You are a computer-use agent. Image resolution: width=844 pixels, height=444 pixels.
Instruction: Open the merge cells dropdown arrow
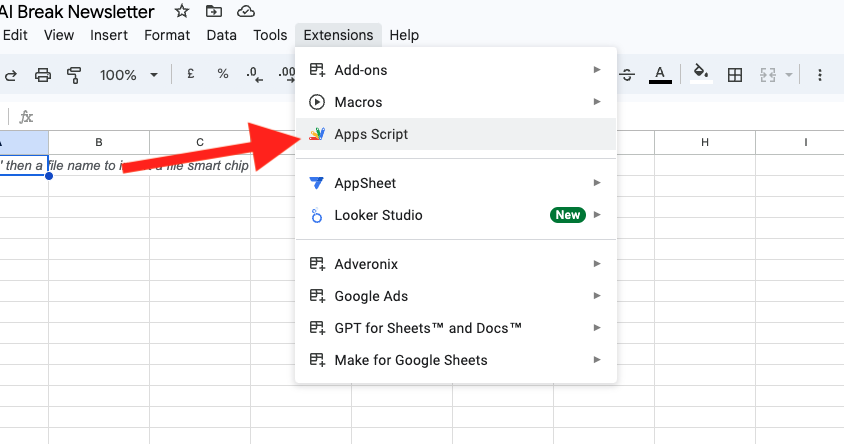(789, 75)
